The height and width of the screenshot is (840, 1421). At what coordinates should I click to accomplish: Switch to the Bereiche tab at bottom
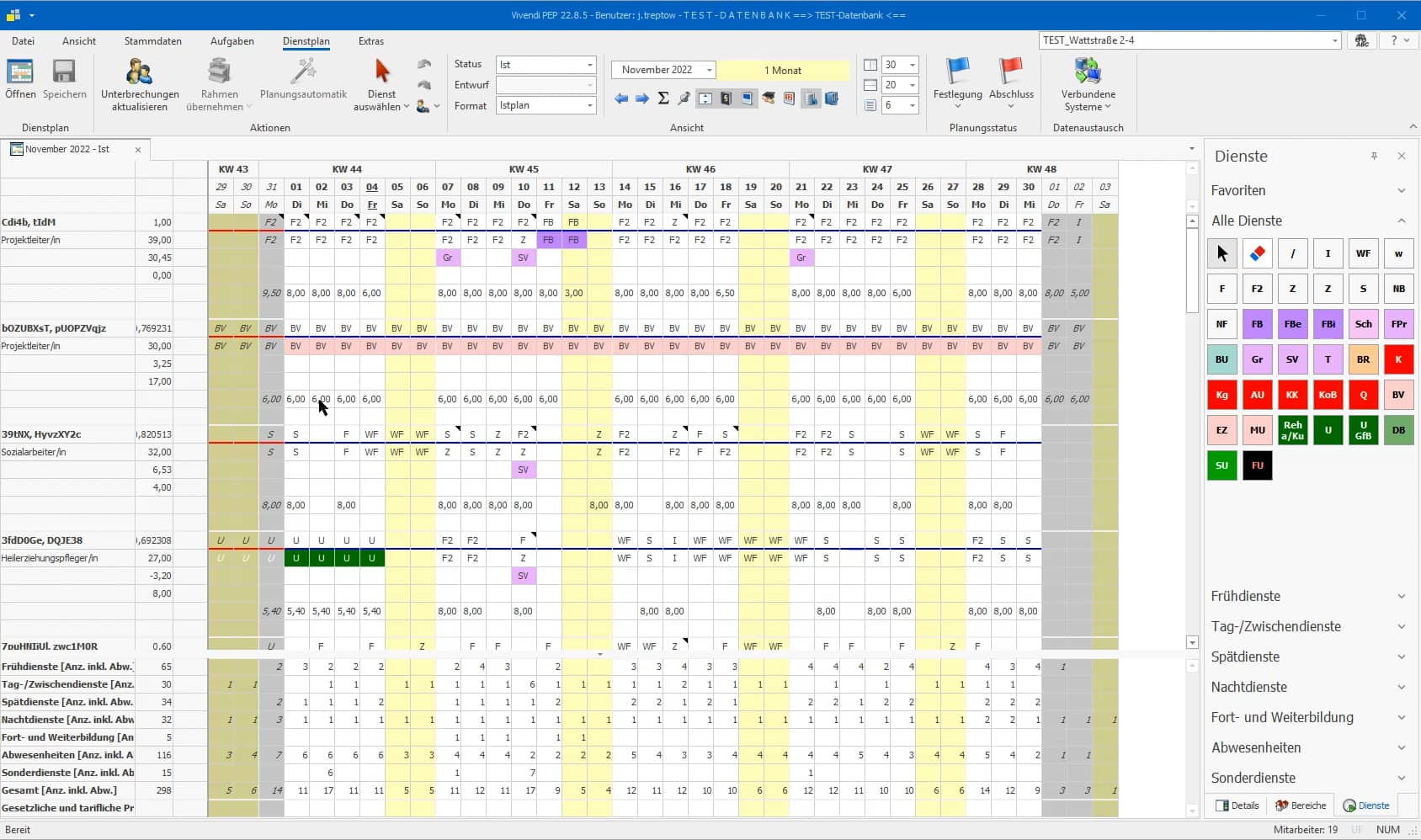point(1300,805)
